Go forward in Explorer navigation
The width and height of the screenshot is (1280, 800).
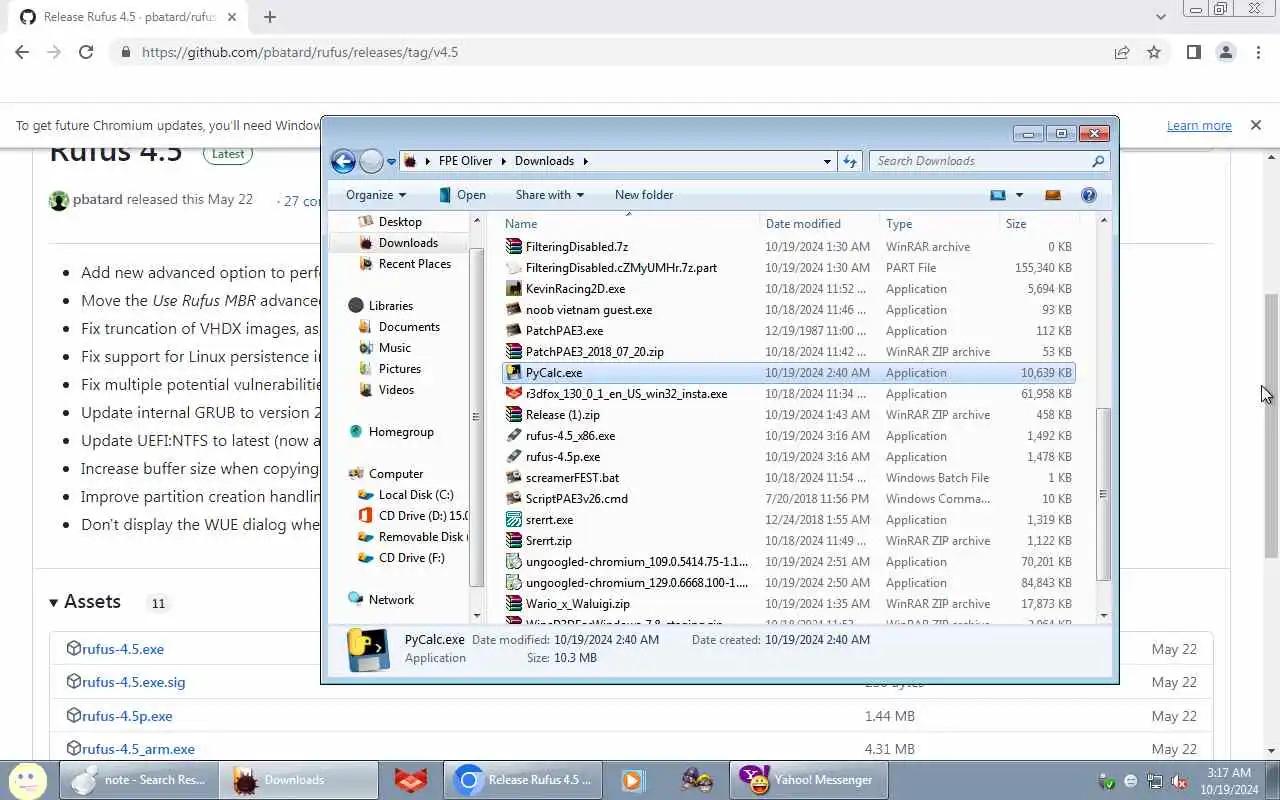tap(371, 161)
